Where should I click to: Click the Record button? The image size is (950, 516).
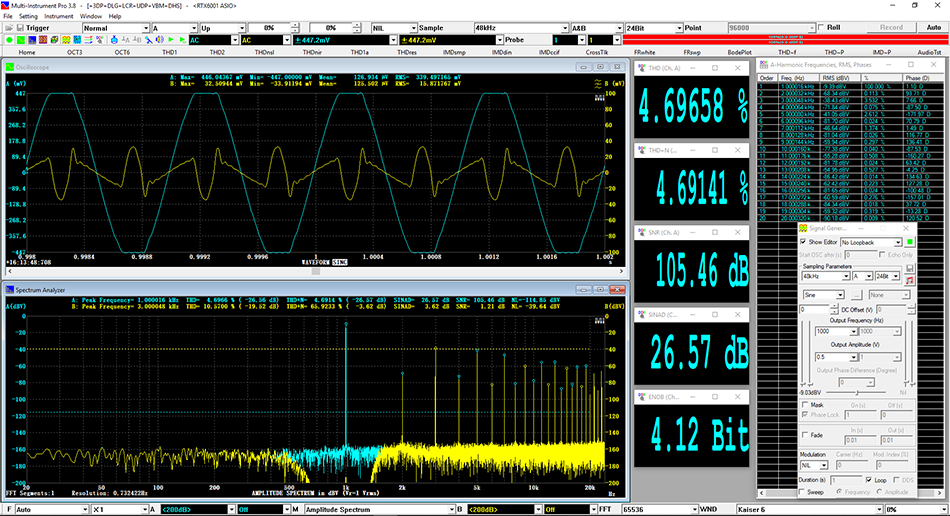click(x=891, y=27)
